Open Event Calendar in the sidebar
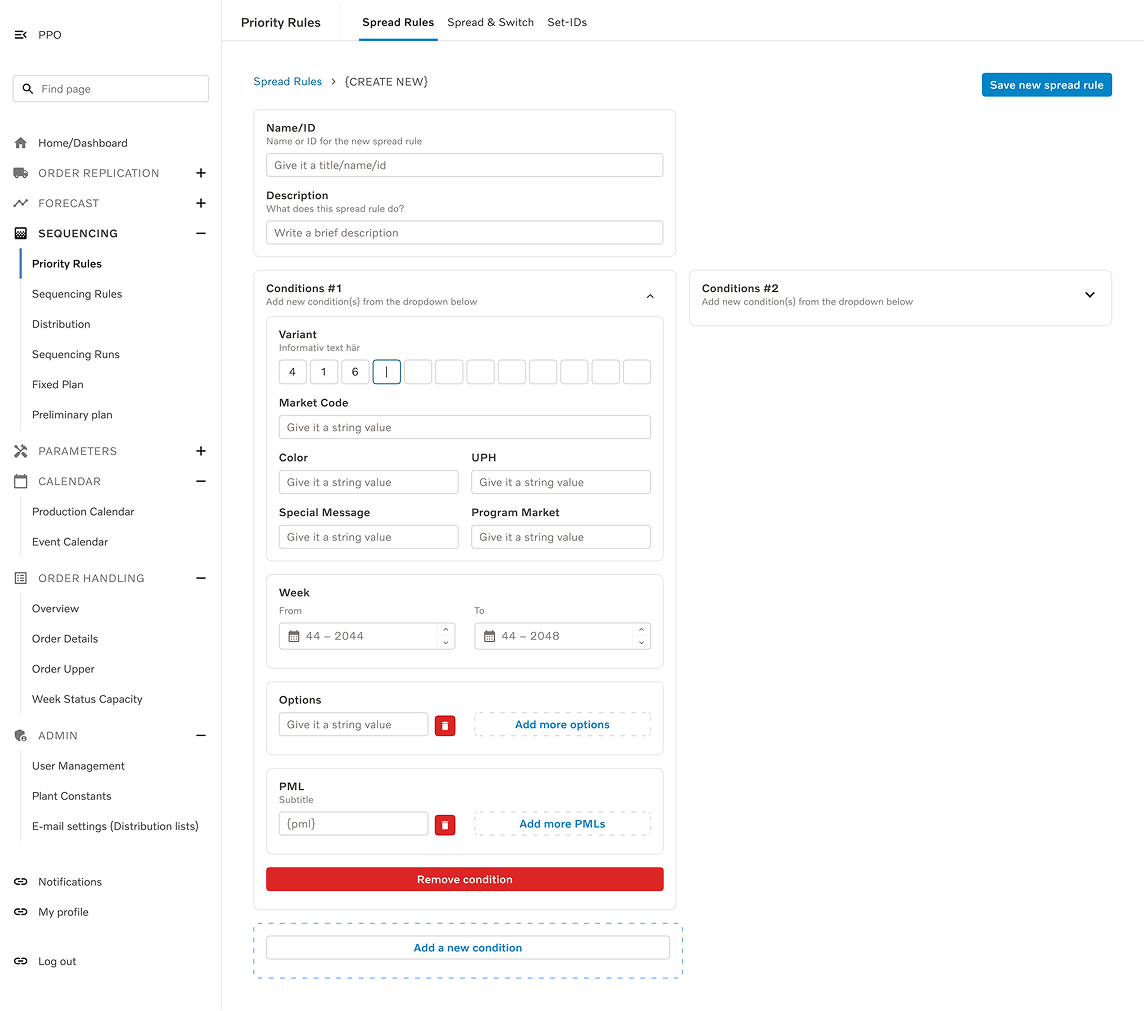The image size is (1144, 1011). pyautogui.click(x=70, y=542)
